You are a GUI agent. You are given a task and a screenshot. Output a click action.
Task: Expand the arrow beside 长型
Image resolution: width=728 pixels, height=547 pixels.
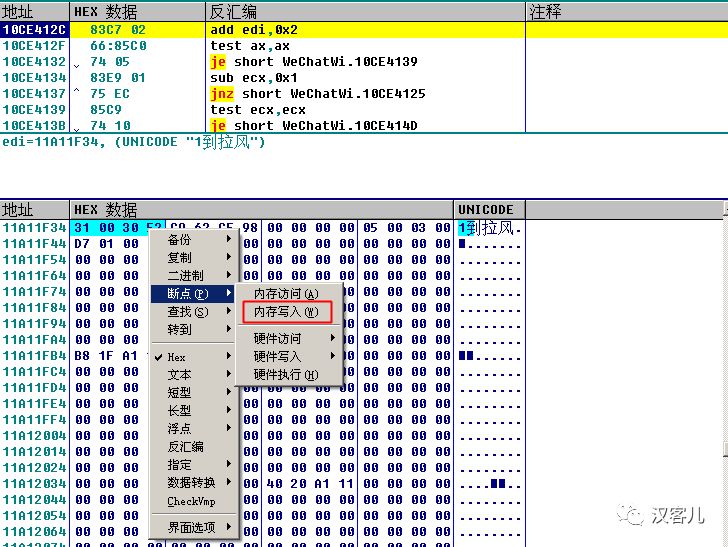[x=229, y=410]
